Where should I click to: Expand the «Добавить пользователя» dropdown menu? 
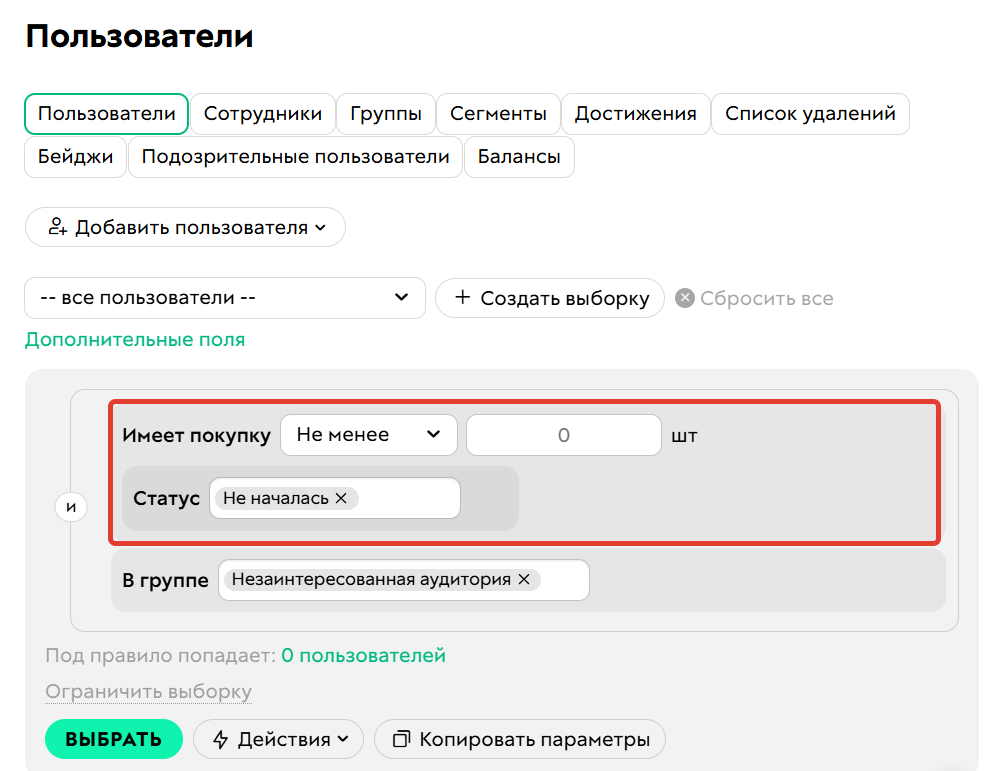320,227
